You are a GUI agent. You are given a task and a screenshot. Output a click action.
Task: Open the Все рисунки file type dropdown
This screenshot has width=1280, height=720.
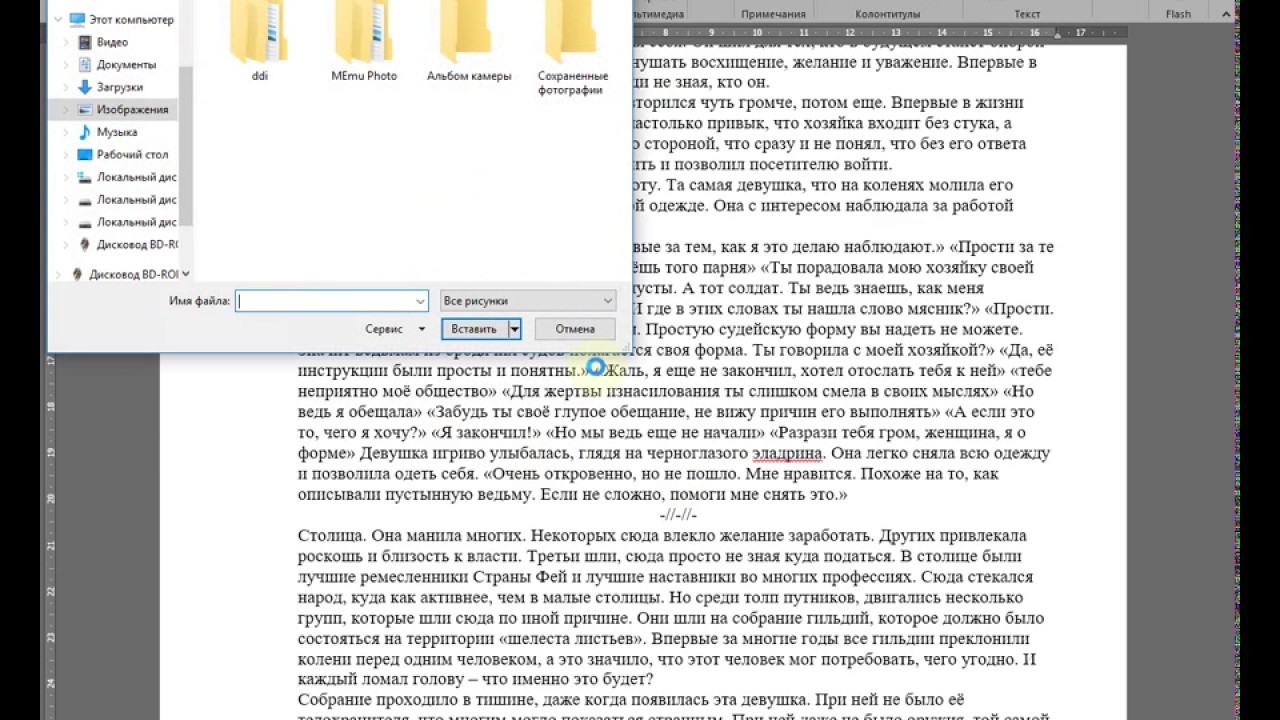tap(528, 301)
